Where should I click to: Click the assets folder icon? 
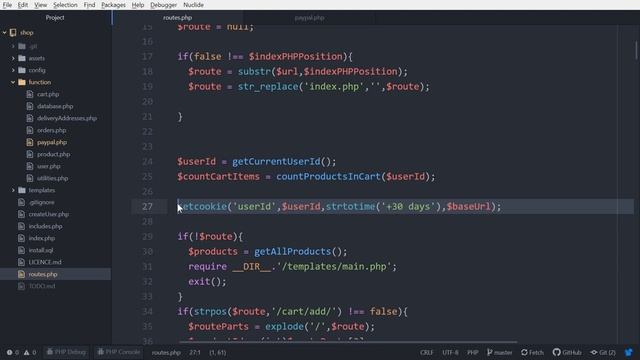click(22, 58)
